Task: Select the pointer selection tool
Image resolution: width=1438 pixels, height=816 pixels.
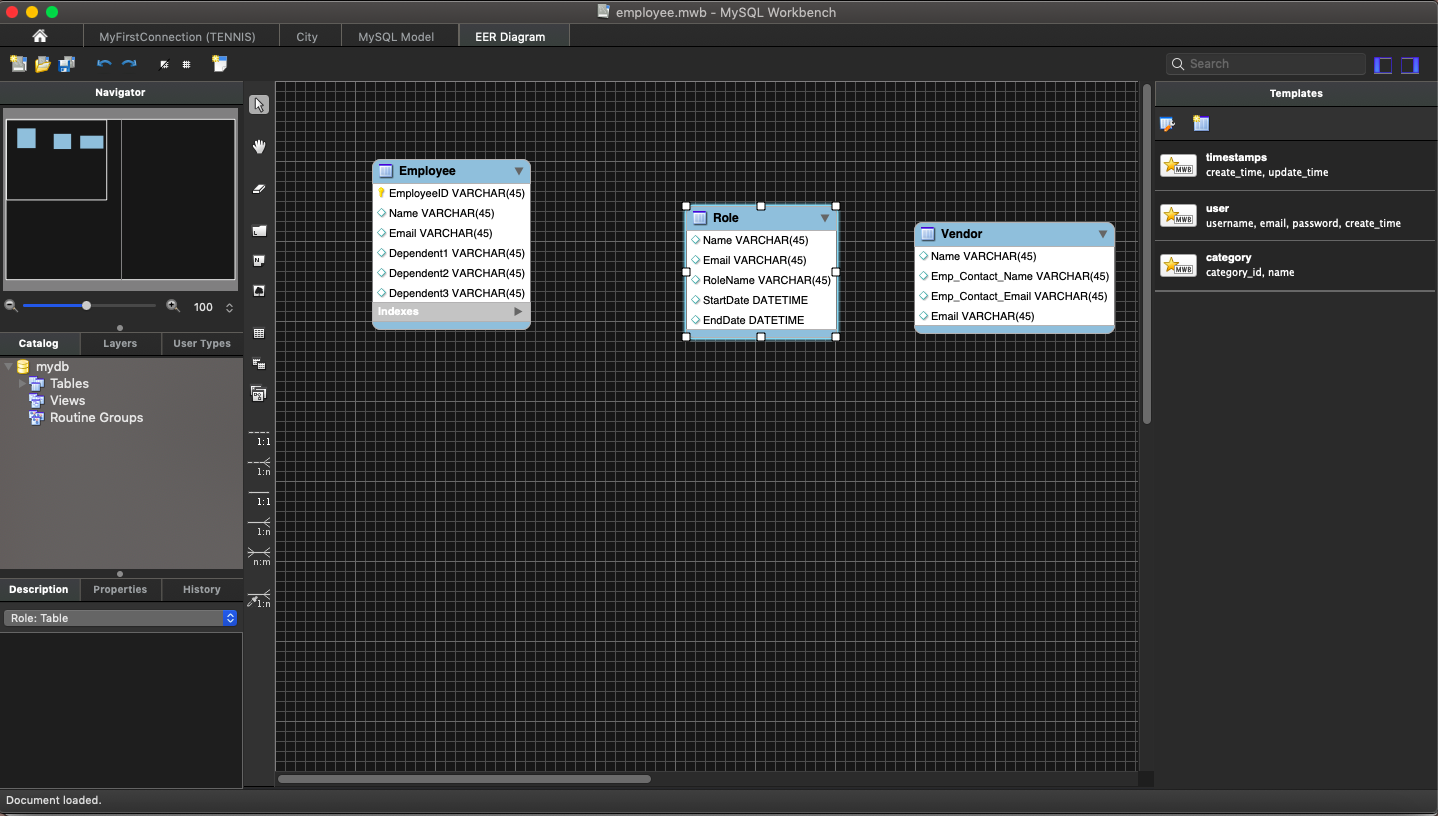Action: pos(259,105)
